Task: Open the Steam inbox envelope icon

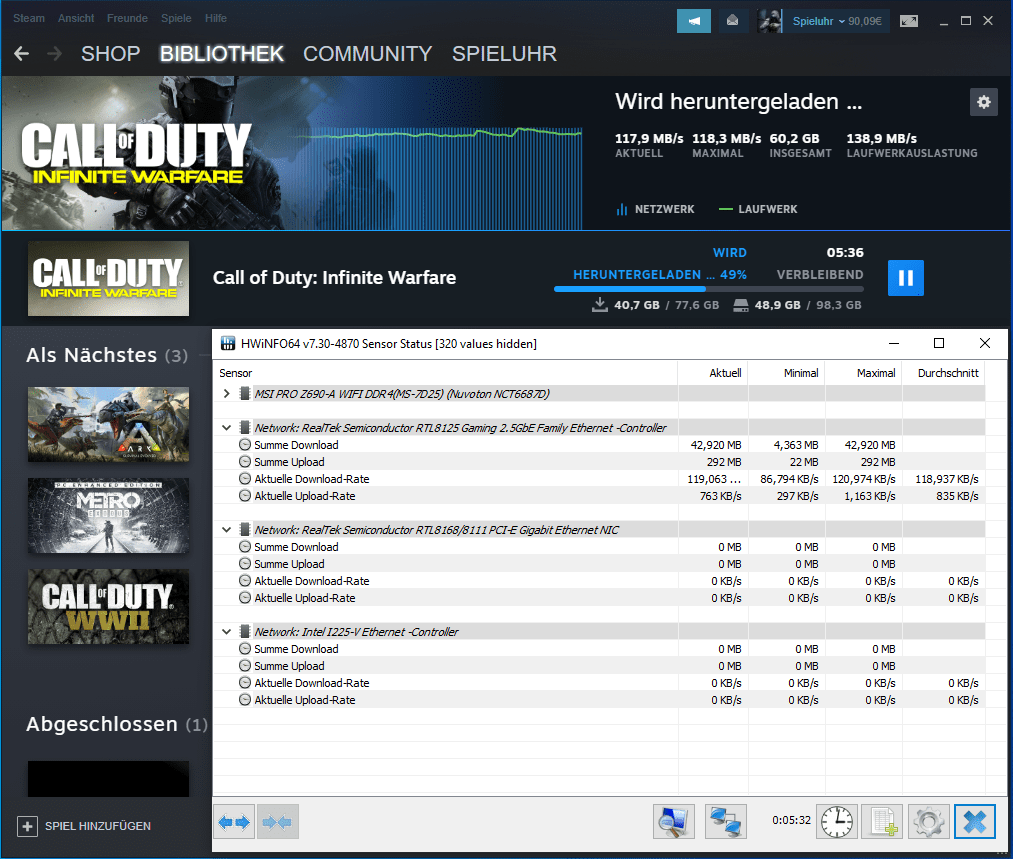Action: pyautogui.click(x=733, y=21)
